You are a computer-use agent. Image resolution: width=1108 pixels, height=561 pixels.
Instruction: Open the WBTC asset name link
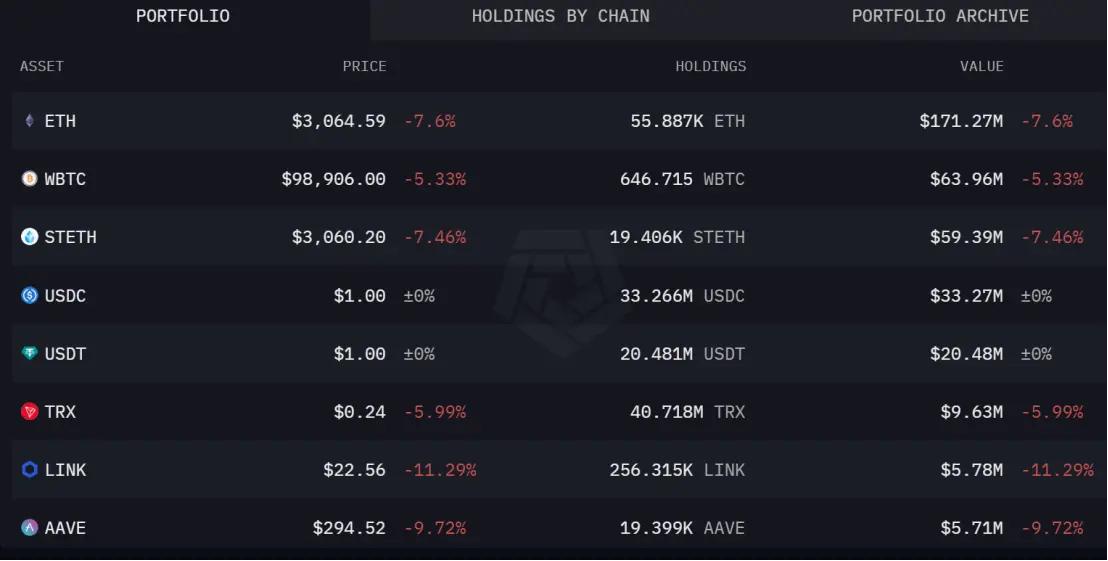[x=65, y=179]
